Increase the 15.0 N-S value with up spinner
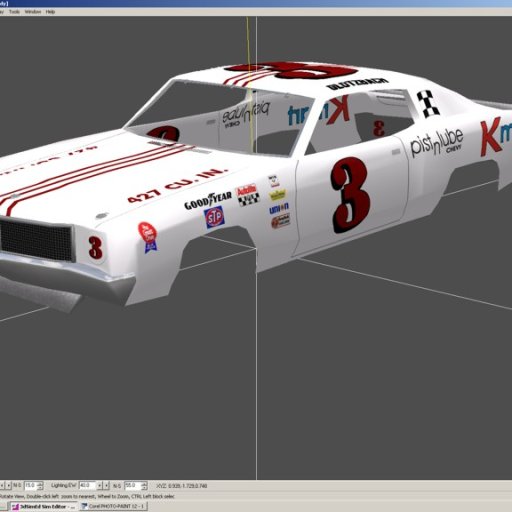 (40, 483)
